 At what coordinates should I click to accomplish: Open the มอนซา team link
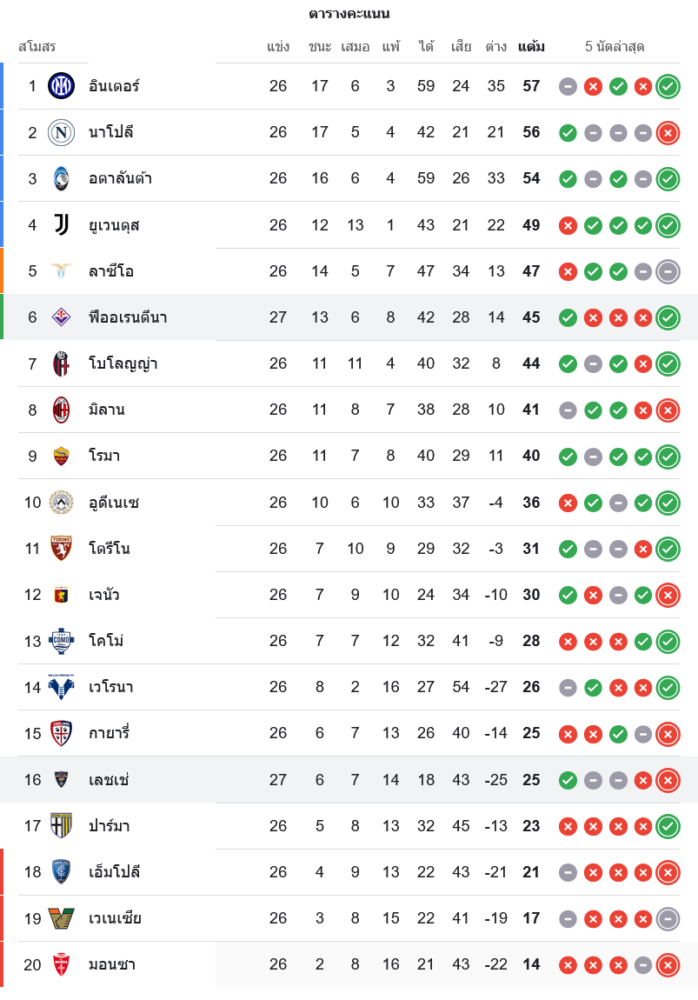pyautogui.click(x=112, y=965)
